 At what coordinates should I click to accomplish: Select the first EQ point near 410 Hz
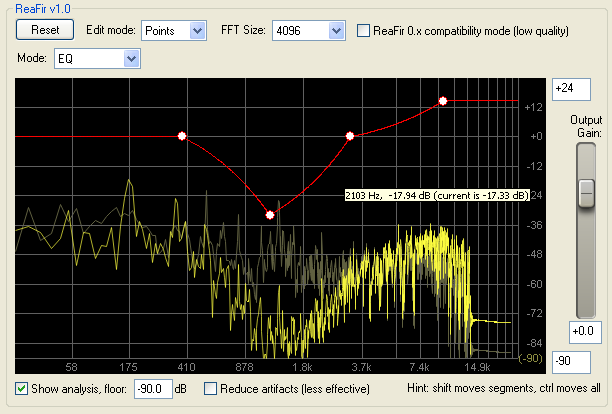point(182,136)
